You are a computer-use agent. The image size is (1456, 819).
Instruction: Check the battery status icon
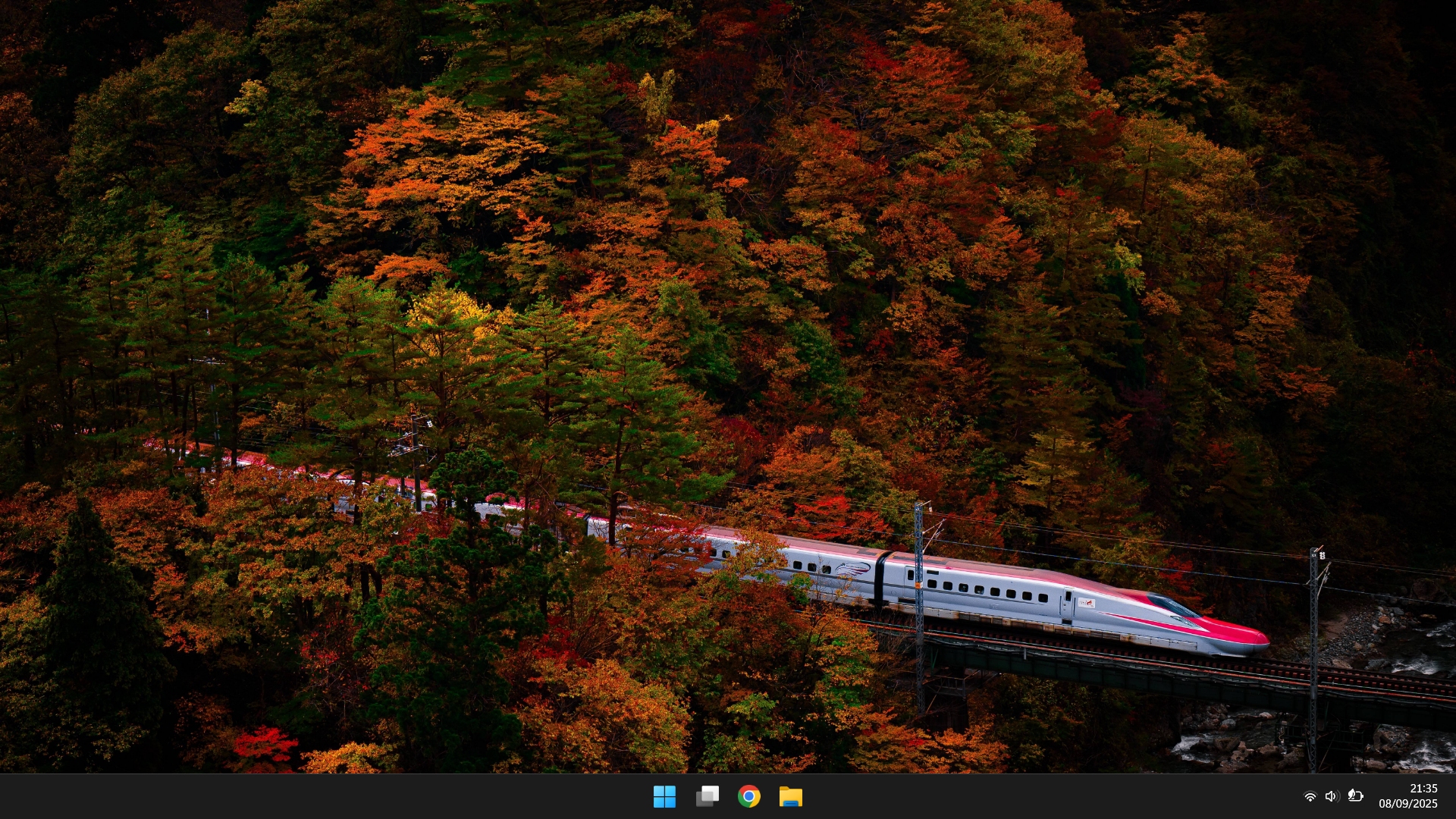click(x=1356, y=796)
